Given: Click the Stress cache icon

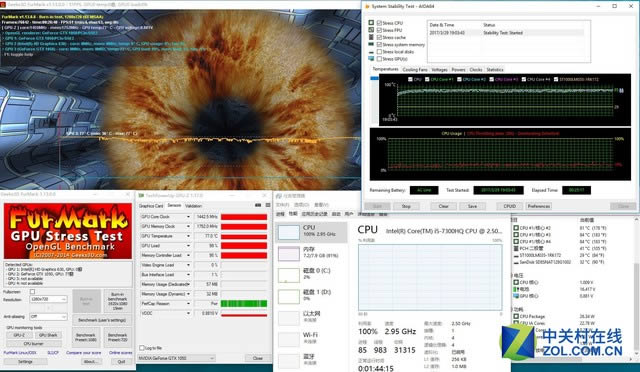Looking at the screenshot, I should tap(371, 37).
